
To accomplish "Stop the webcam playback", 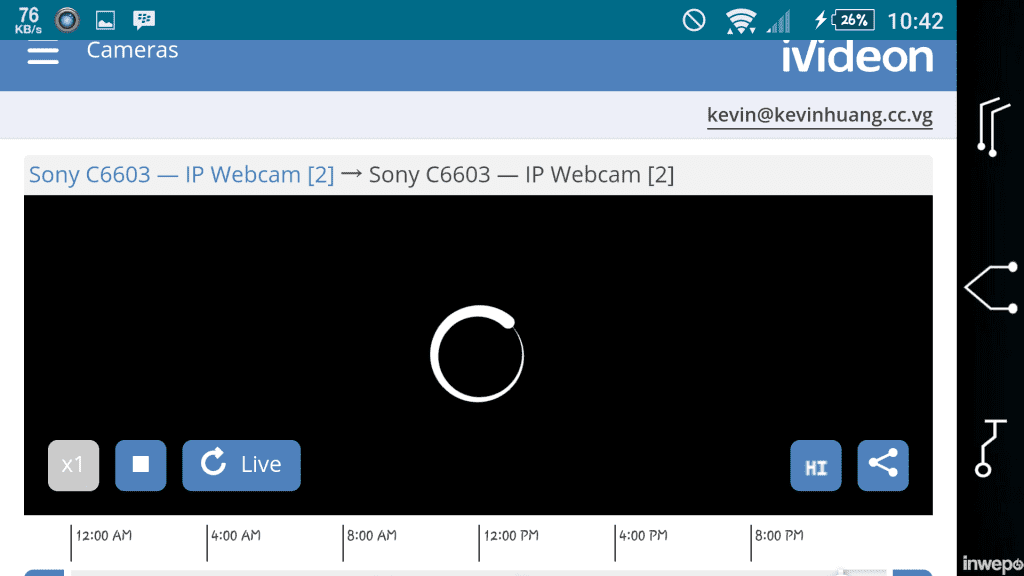I will point(140,465).
